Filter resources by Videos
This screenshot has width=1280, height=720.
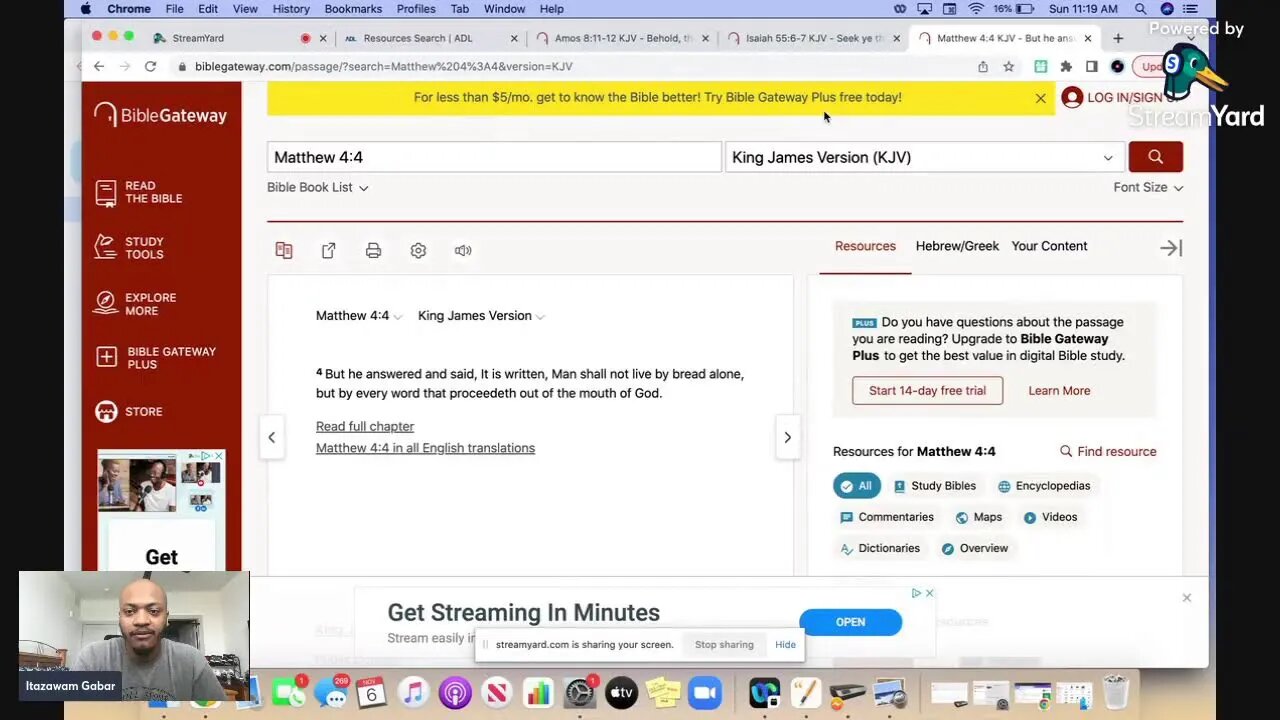[1050, 517]
